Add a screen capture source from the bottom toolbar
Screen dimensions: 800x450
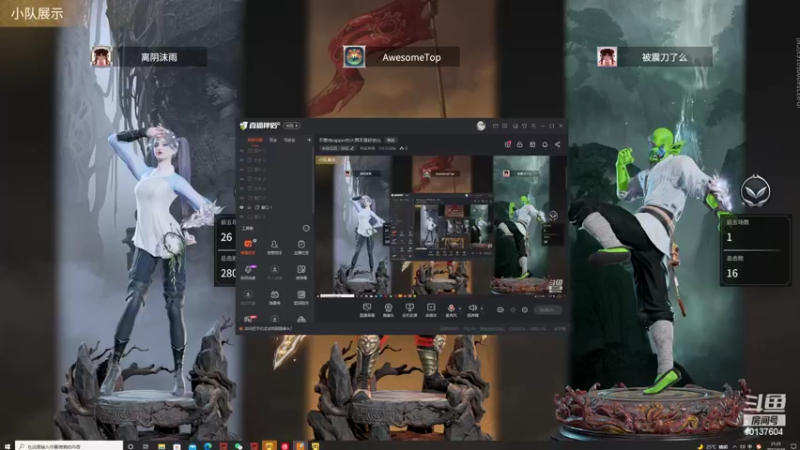coord(367,310)
